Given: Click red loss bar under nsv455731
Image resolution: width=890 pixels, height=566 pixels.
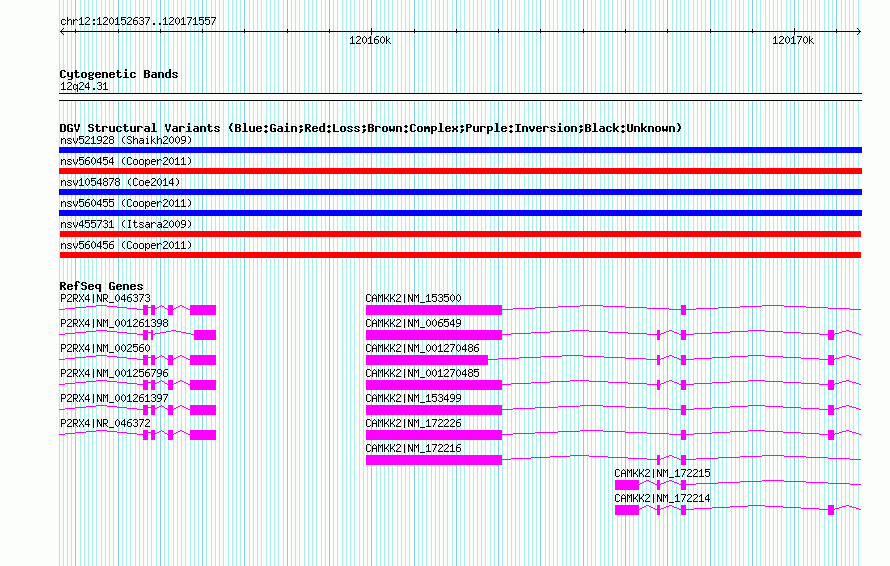Looking at the screenshot, I should [x=460, y=234].
